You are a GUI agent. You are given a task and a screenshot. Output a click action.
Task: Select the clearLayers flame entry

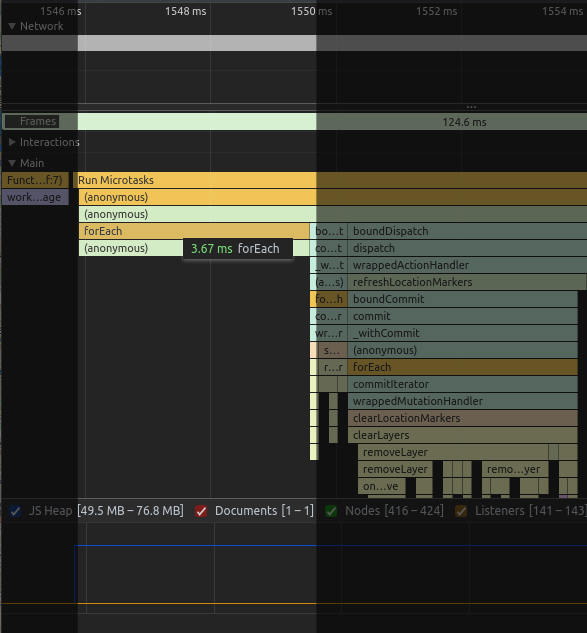[463, 435]
